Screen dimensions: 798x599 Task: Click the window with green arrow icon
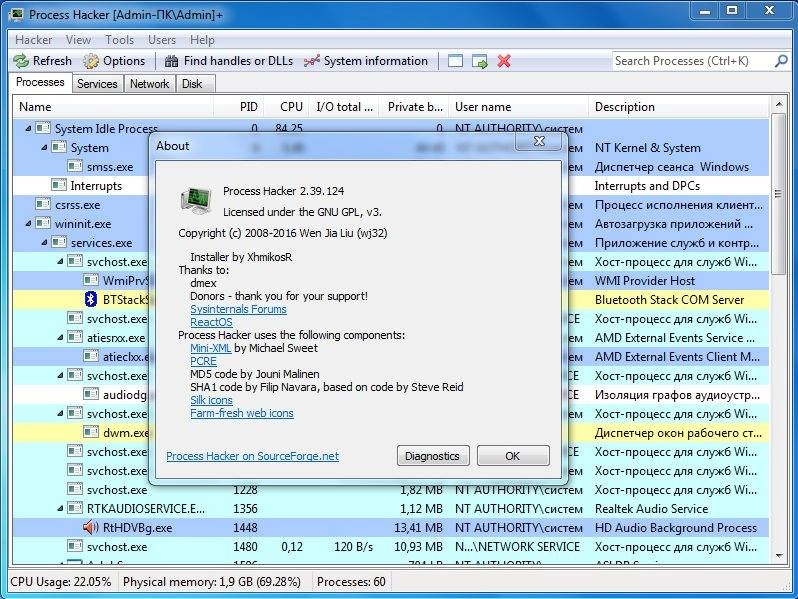(479, 61)
